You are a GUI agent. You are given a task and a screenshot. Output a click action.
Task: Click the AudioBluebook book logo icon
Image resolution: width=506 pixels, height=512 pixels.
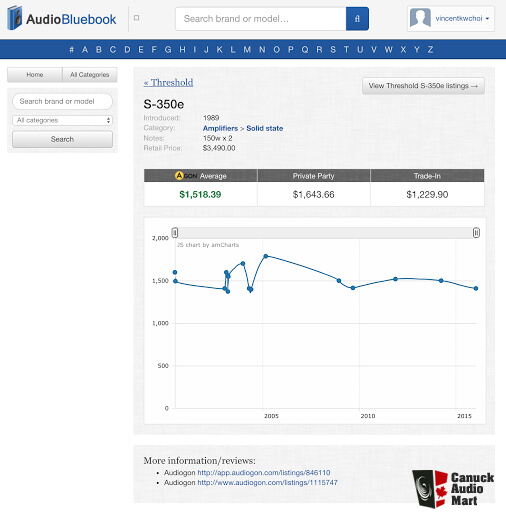pos(15,18)
